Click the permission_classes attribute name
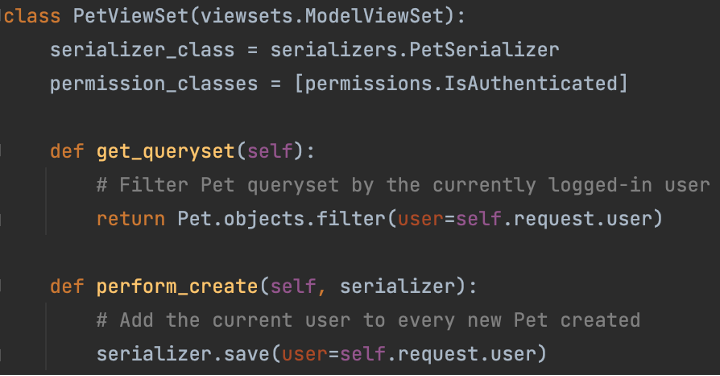This screenshot has width=720, height=376. tap(154, 84)
